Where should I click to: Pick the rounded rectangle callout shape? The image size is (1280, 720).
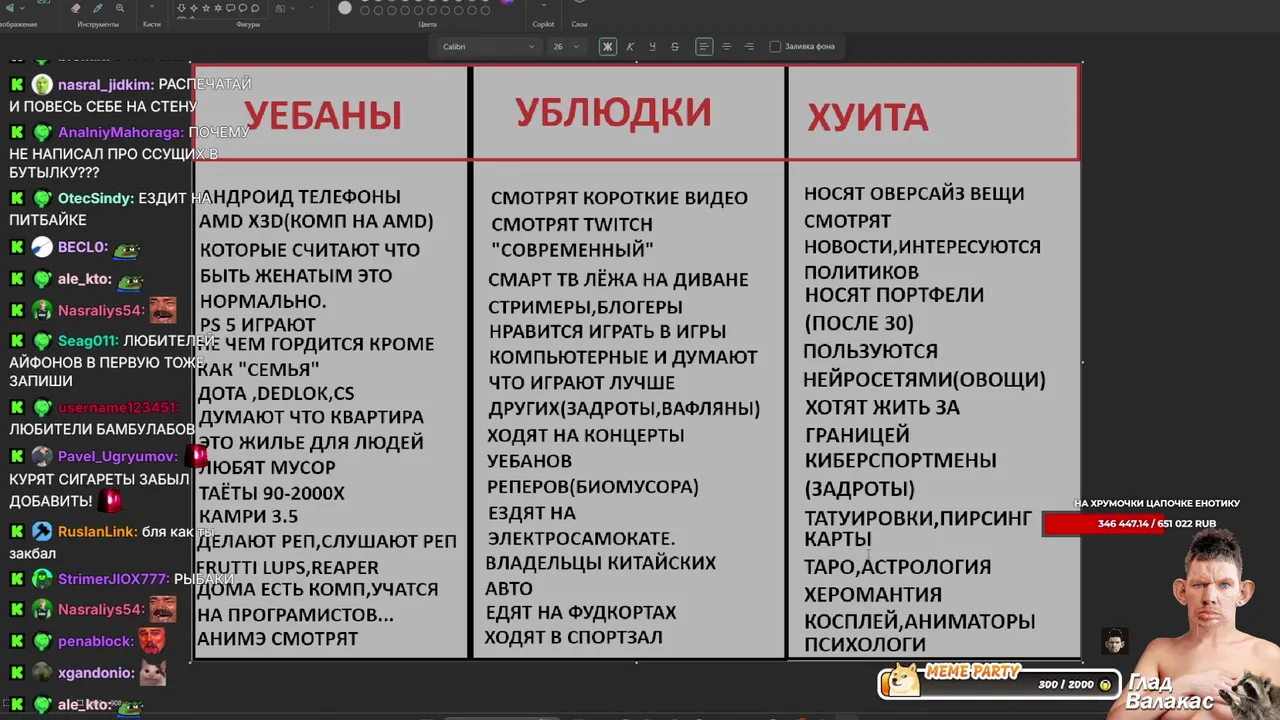pyautogui.click(x=231, y=8)
